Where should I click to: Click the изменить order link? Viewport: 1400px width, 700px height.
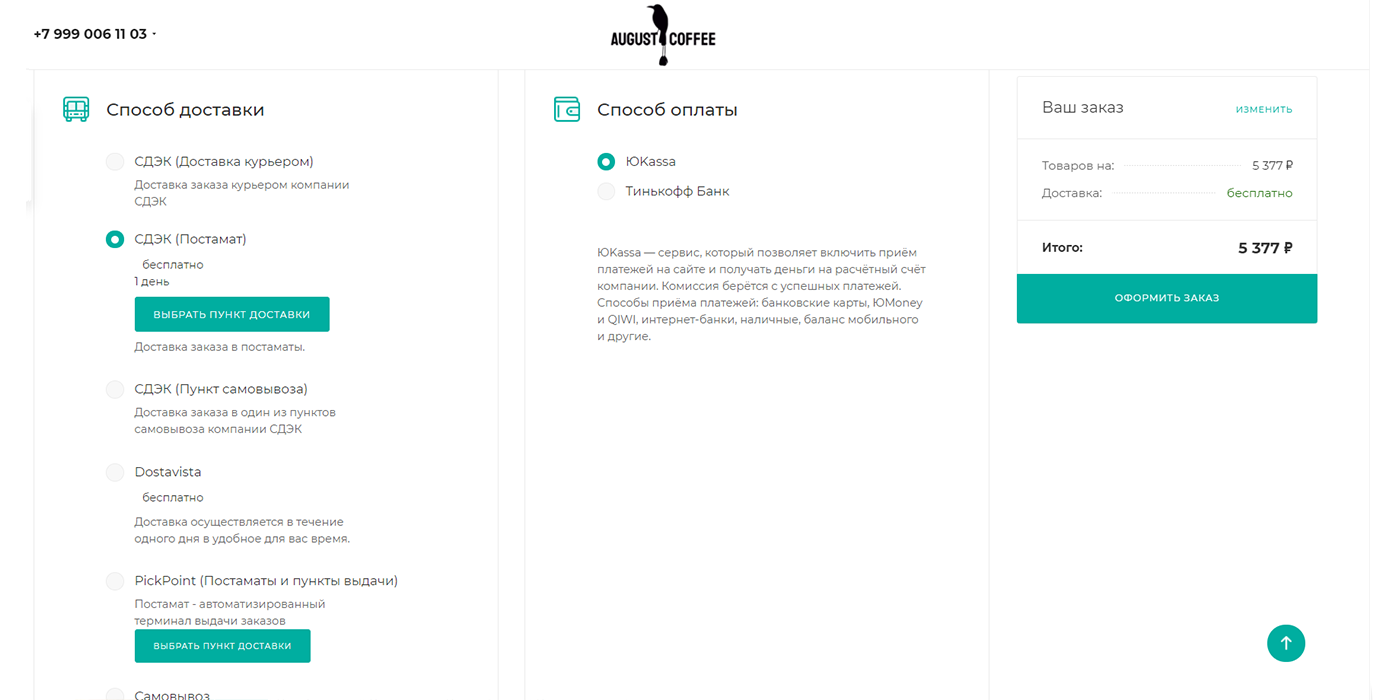pos(1263,109)
